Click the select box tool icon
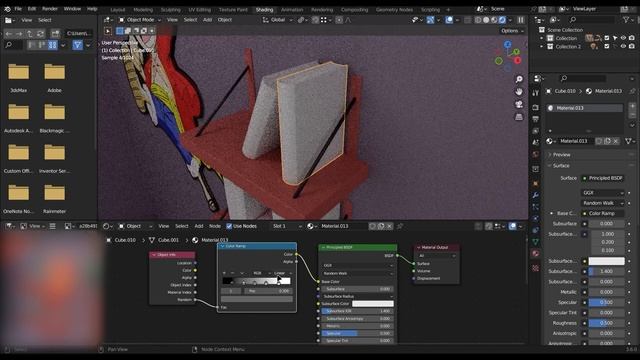 pos(120,31)
